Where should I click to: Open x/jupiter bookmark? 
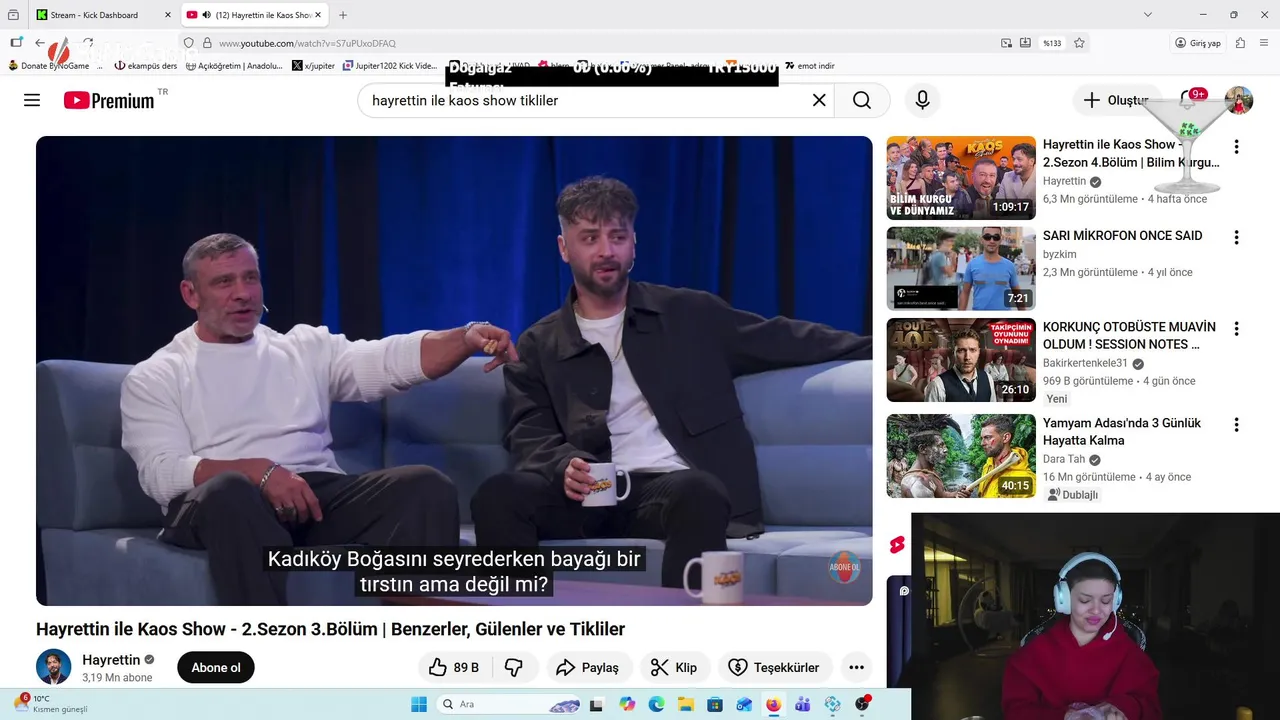point(314,66)
